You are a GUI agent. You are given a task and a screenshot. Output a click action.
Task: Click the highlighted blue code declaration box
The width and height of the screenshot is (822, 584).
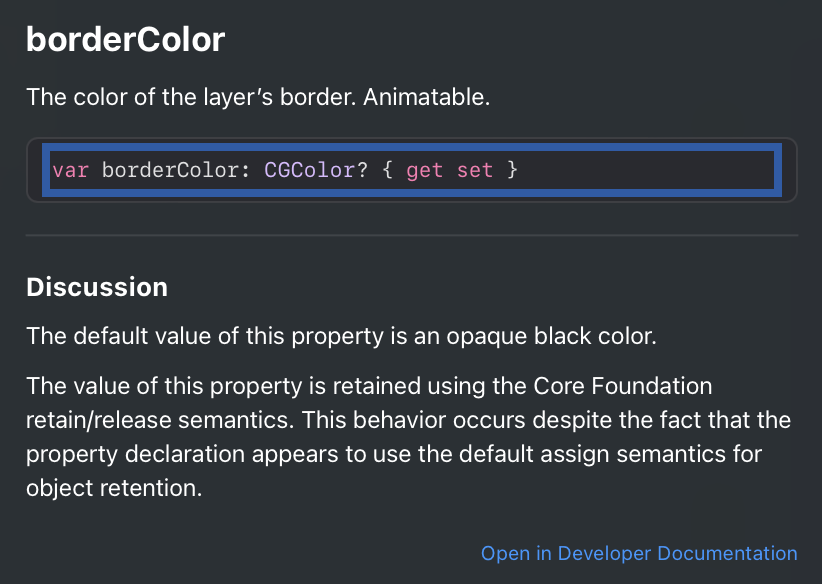[x=412, y=170]
